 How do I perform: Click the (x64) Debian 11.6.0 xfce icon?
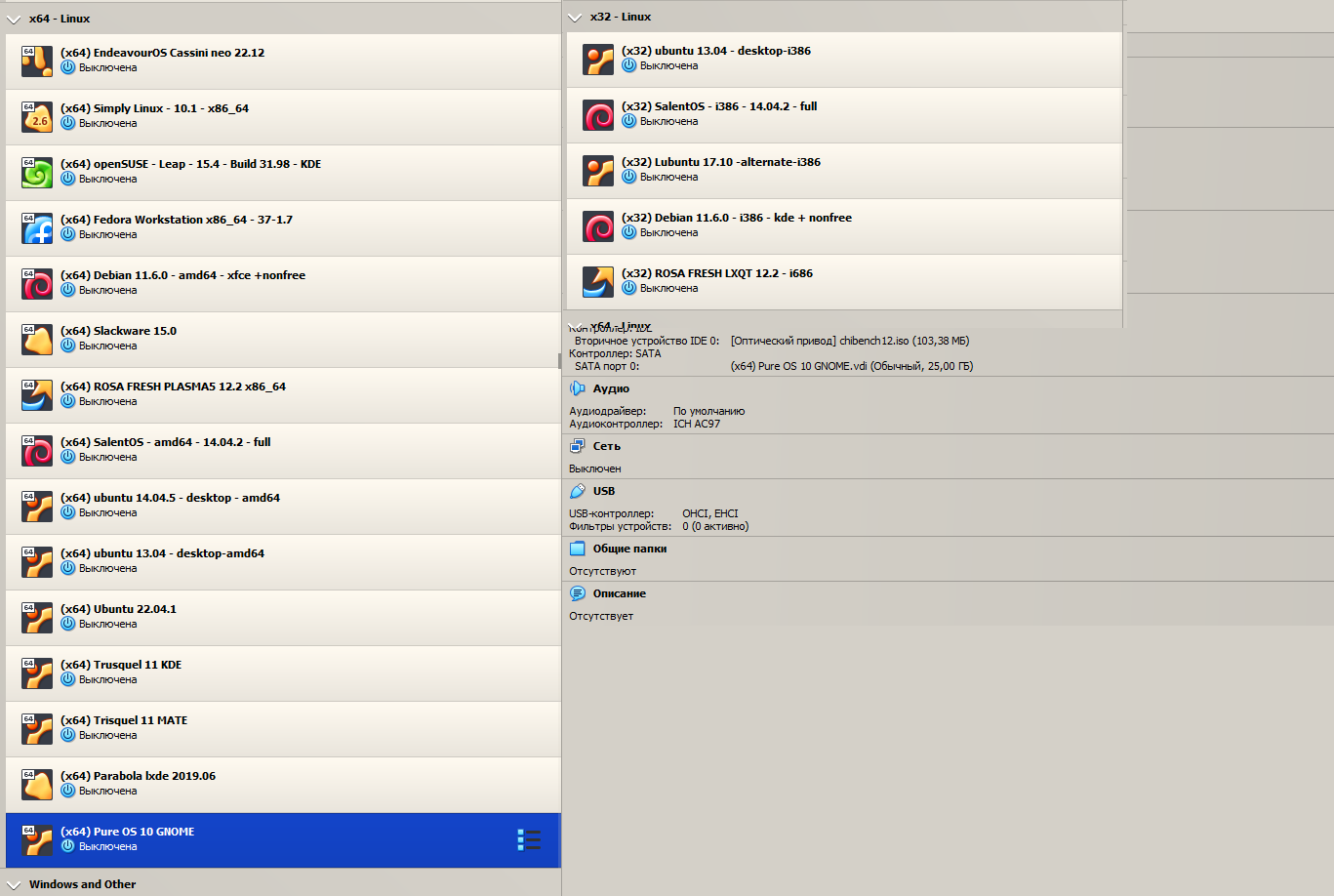37,284
